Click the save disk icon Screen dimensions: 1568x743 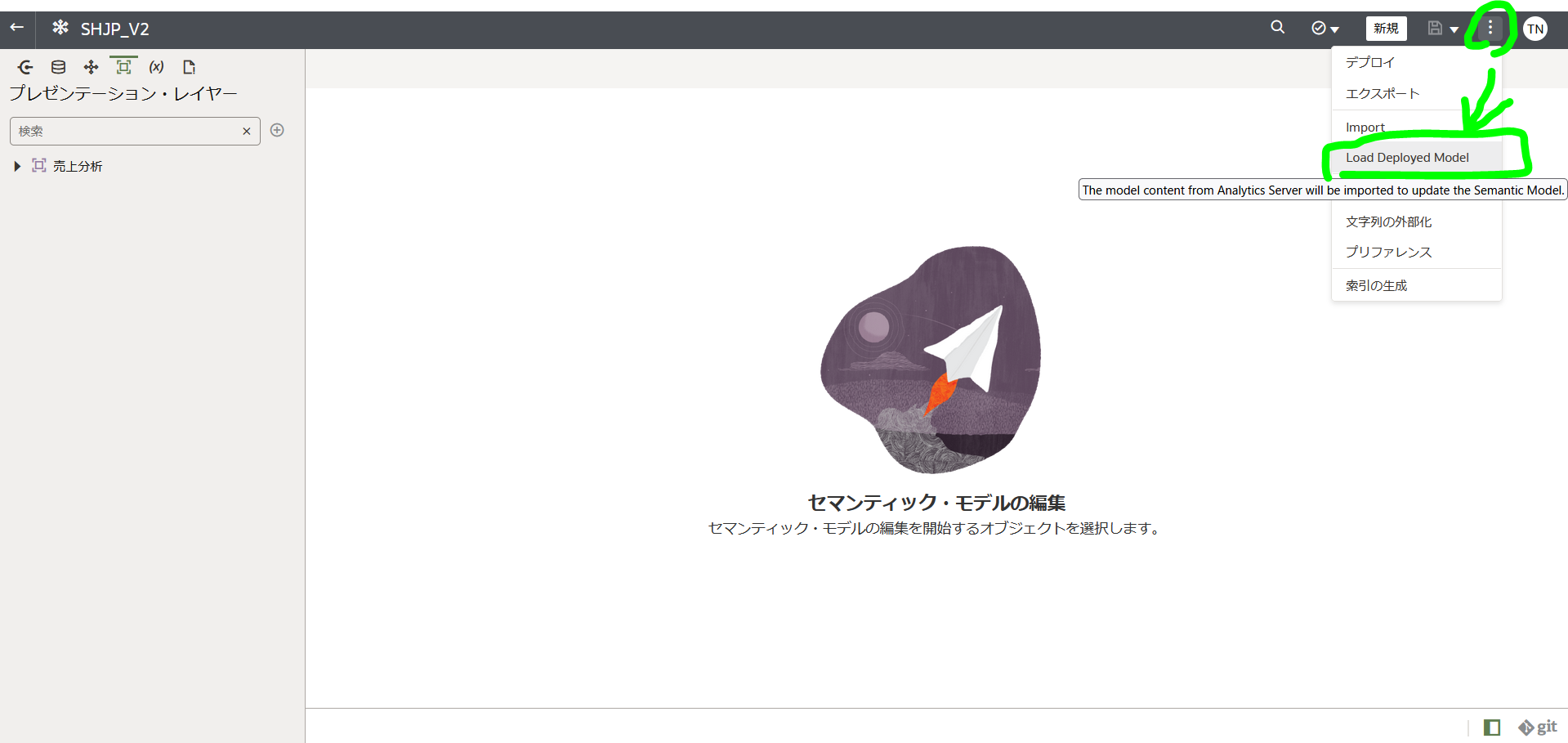click(x=1435, y=29)
